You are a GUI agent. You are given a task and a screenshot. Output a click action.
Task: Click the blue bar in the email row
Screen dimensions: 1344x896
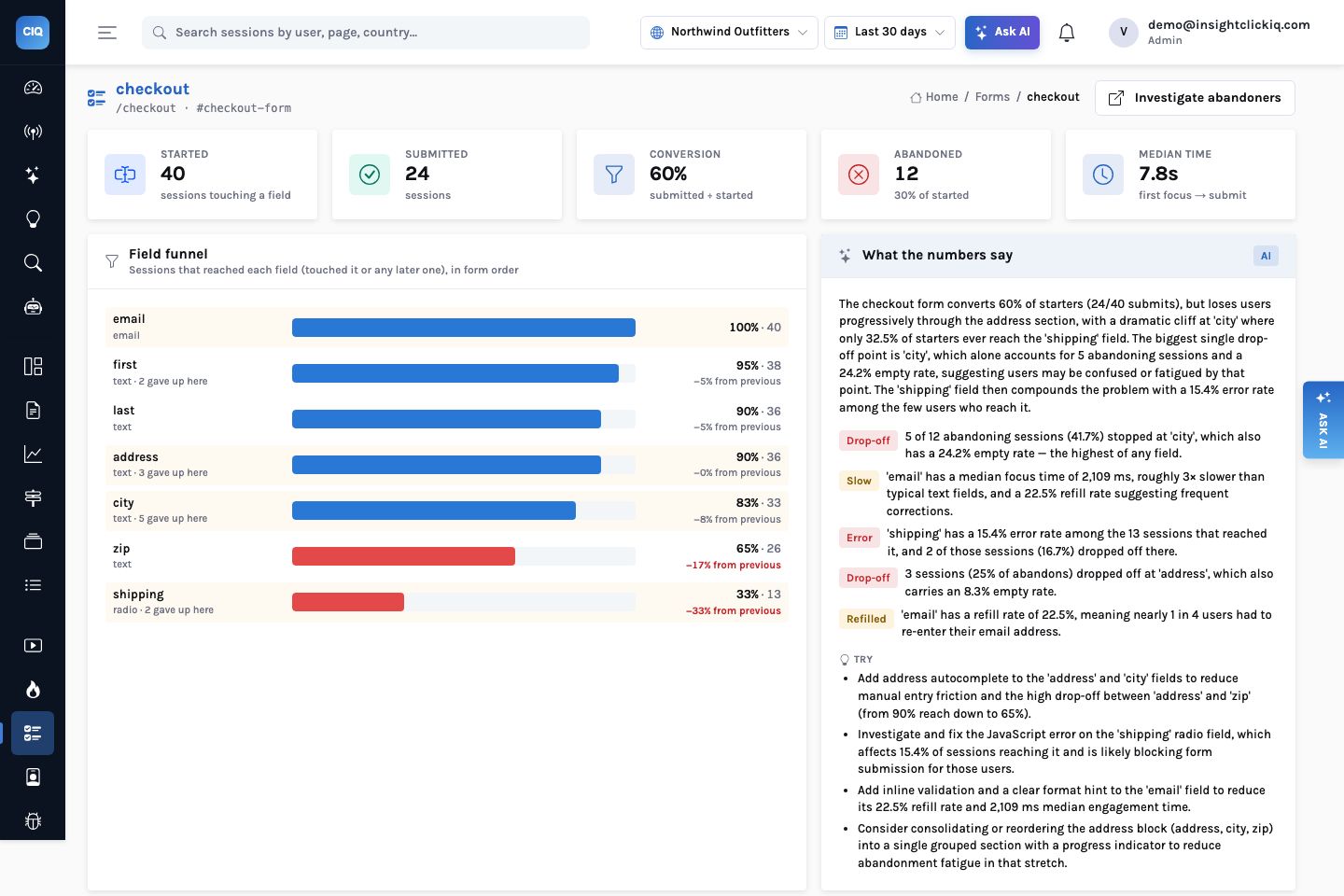coord(464,328)
